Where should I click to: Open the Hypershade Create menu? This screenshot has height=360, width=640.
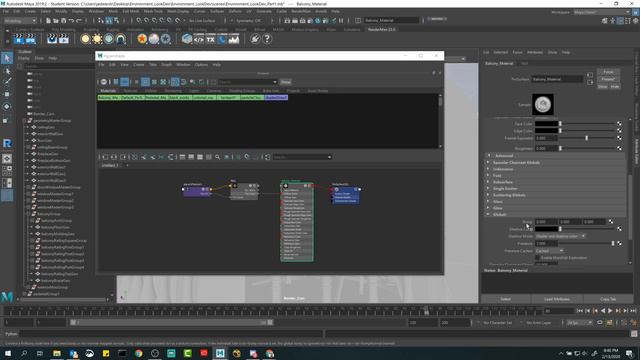(x=138, y=64)
